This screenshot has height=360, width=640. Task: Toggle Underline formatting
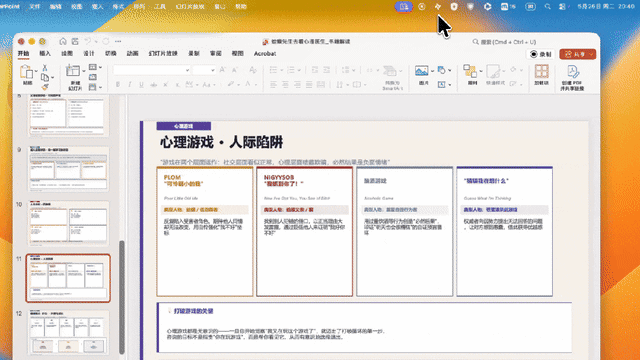pos(141,85)
